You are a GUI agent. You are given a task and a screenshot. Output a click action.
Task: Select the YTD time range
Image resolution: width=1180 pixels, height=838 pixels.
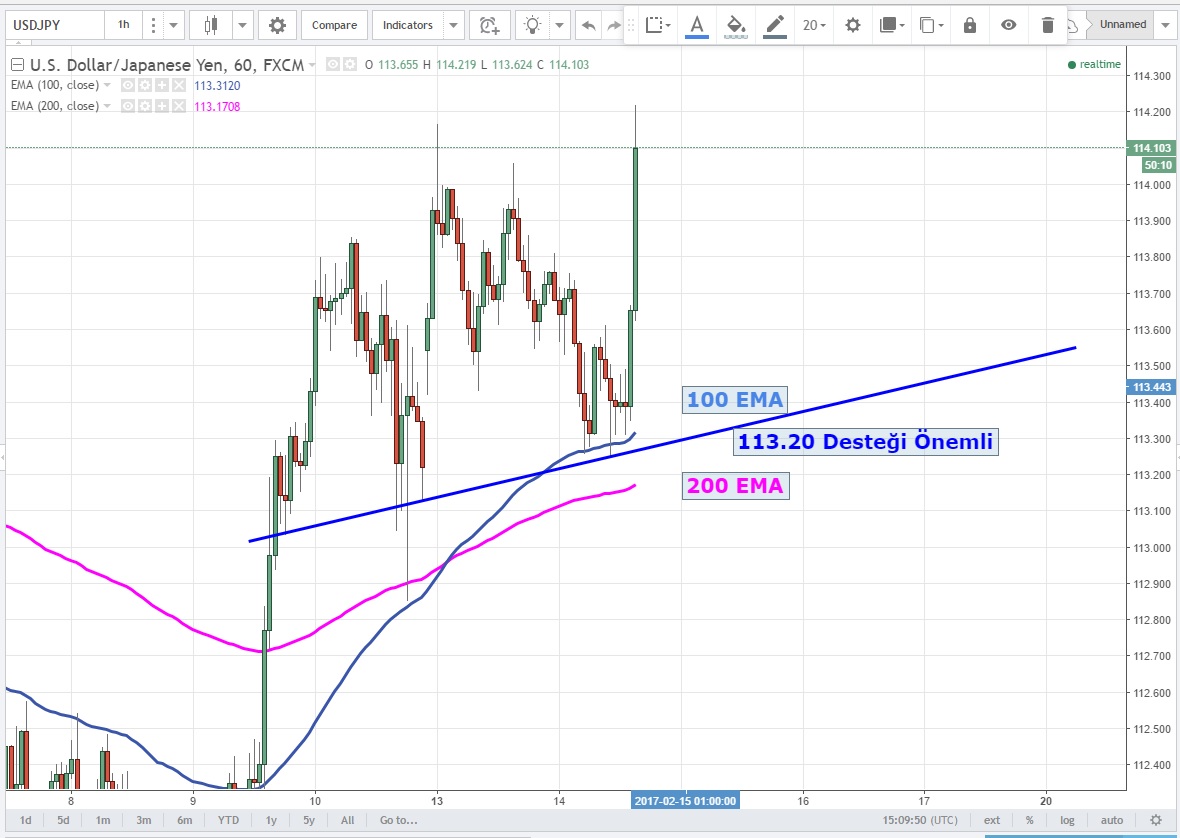click(228, 820)
